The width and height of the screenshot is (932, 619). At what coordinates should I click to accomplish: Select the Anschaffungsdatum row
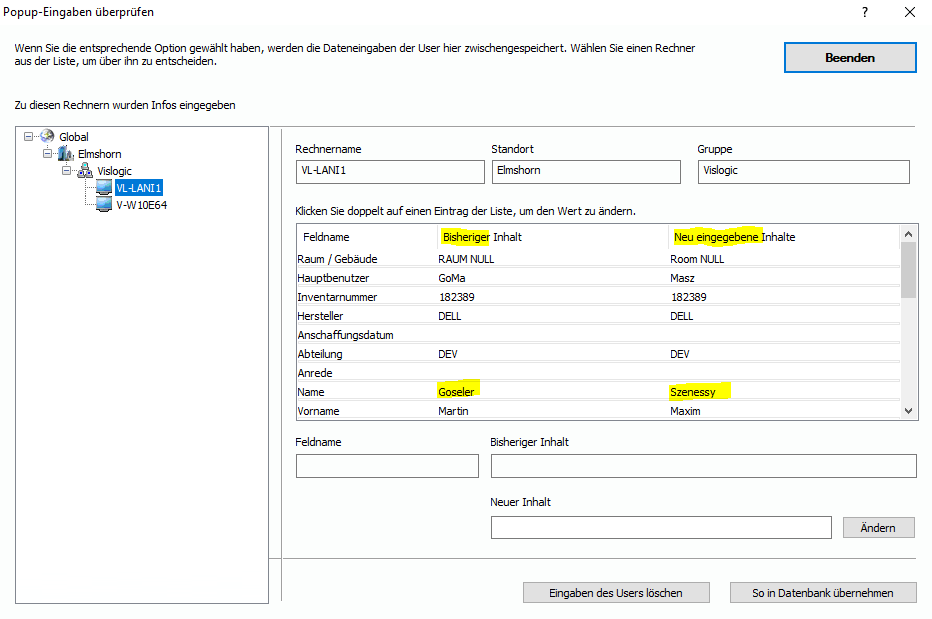598,335
